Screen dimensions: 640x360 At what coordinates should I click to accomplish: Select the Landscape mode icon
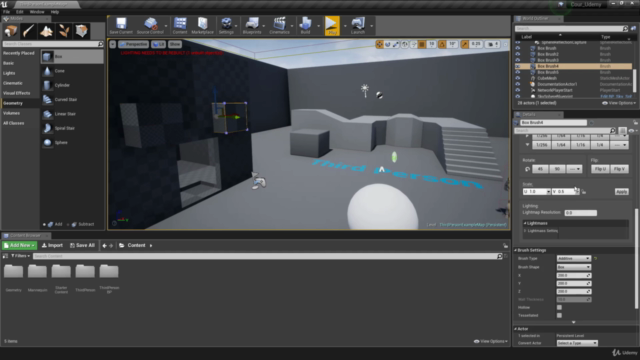pyautogui.click(x=46, y=31)
